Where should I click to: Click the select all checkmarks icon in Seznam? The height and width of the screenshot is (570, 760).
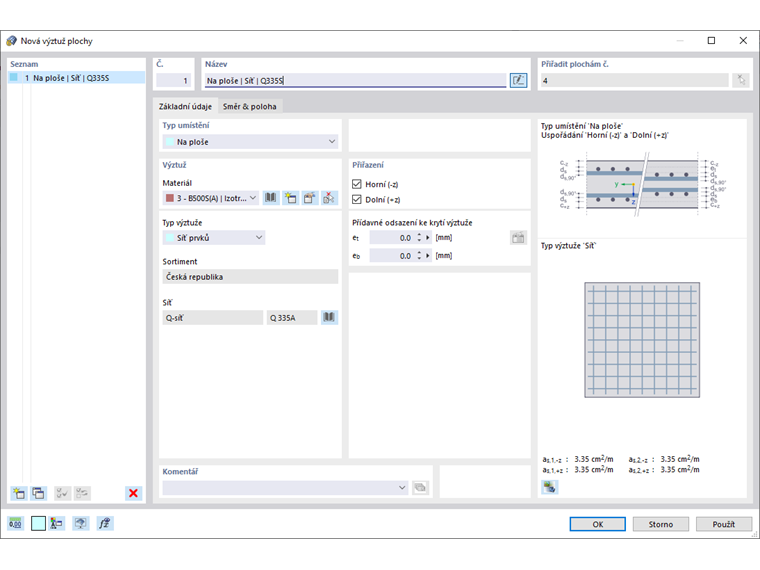[62, 493]
